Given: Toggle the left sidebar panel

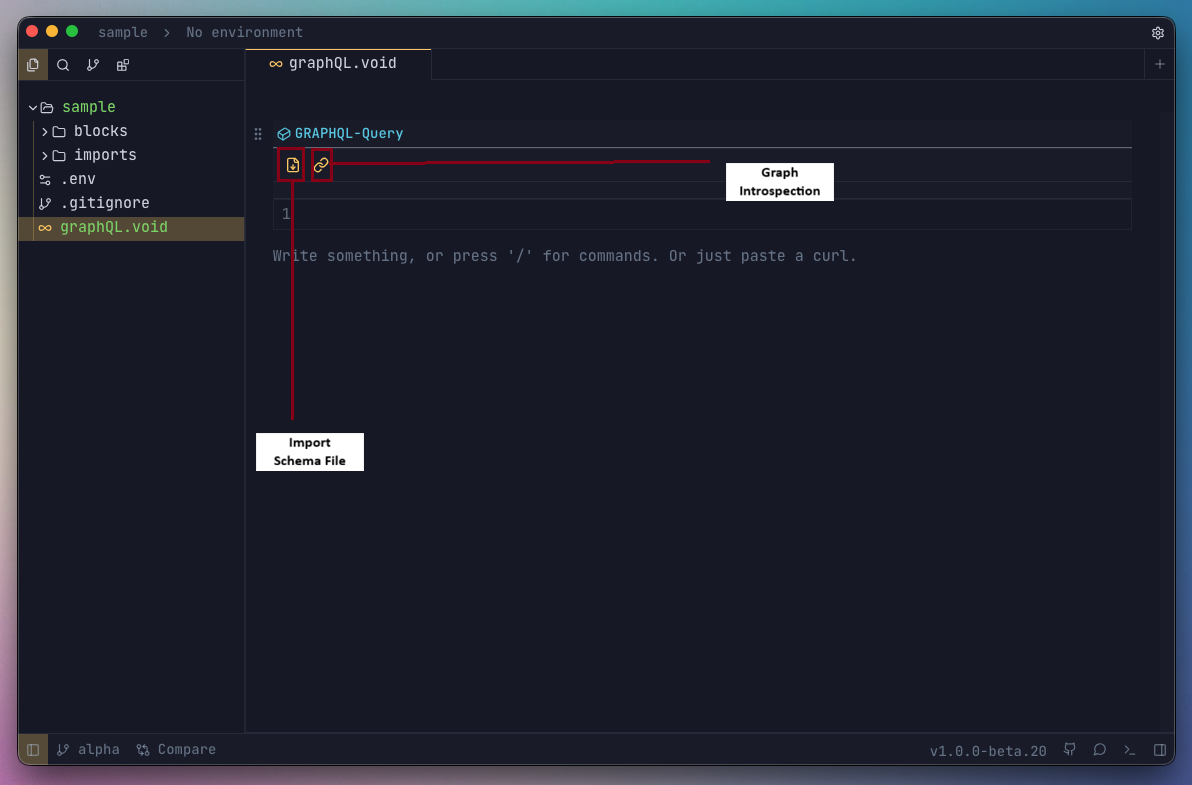Looking at the screenshot, I should [33, 750].
